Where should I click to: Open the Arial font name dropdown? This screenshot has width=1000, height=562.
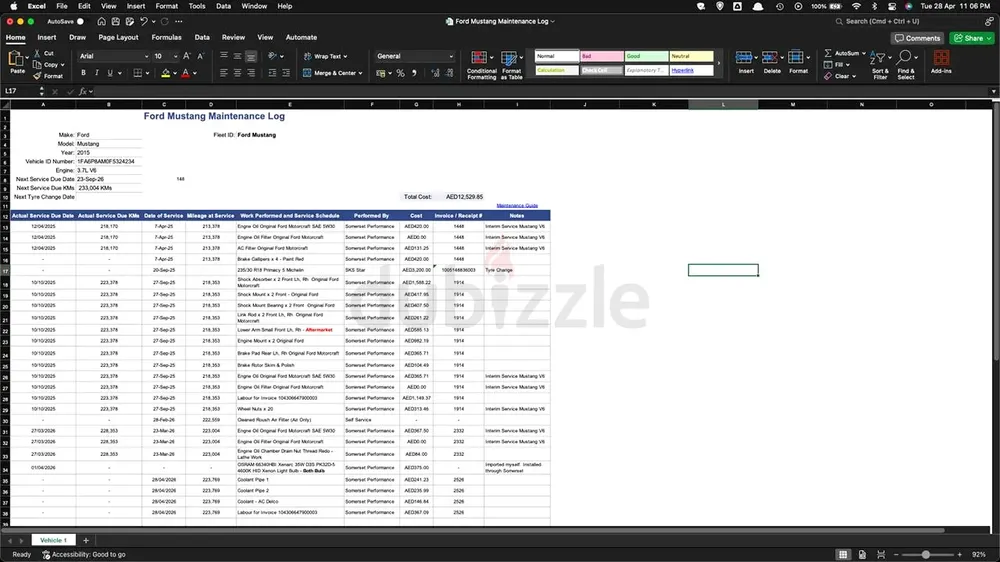click(146, 56)
